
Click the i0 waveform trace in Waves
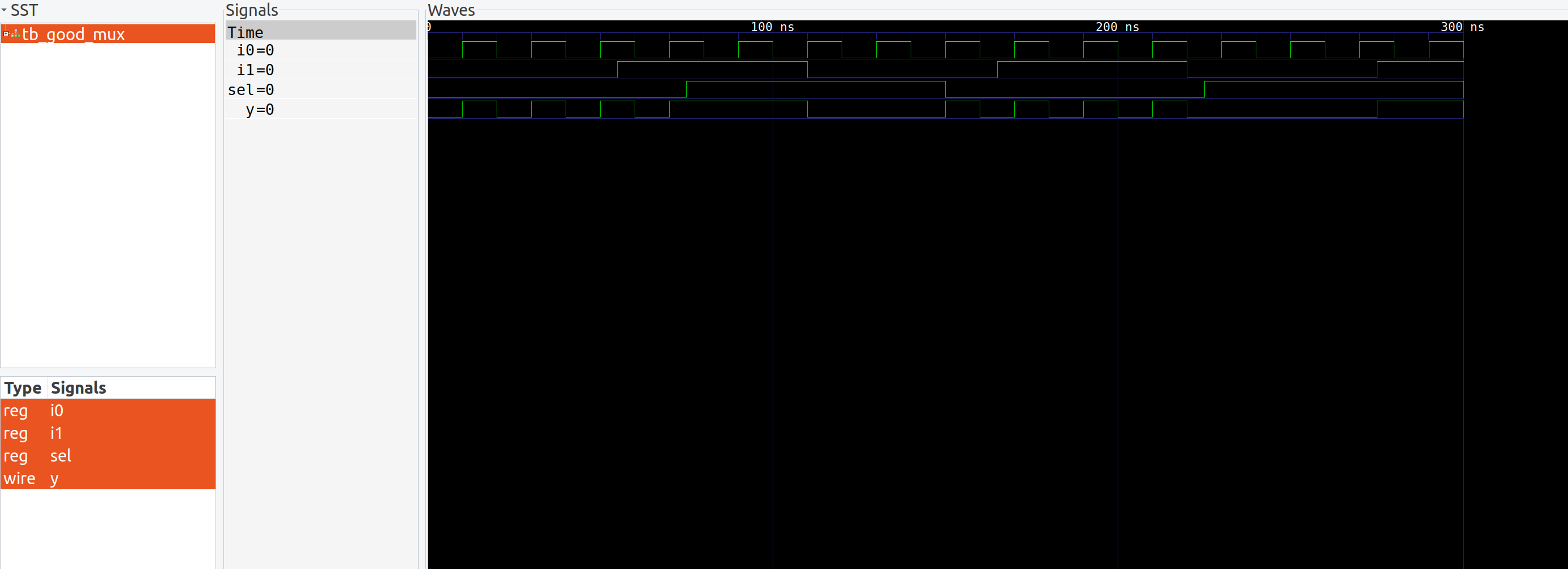(670, 50)
